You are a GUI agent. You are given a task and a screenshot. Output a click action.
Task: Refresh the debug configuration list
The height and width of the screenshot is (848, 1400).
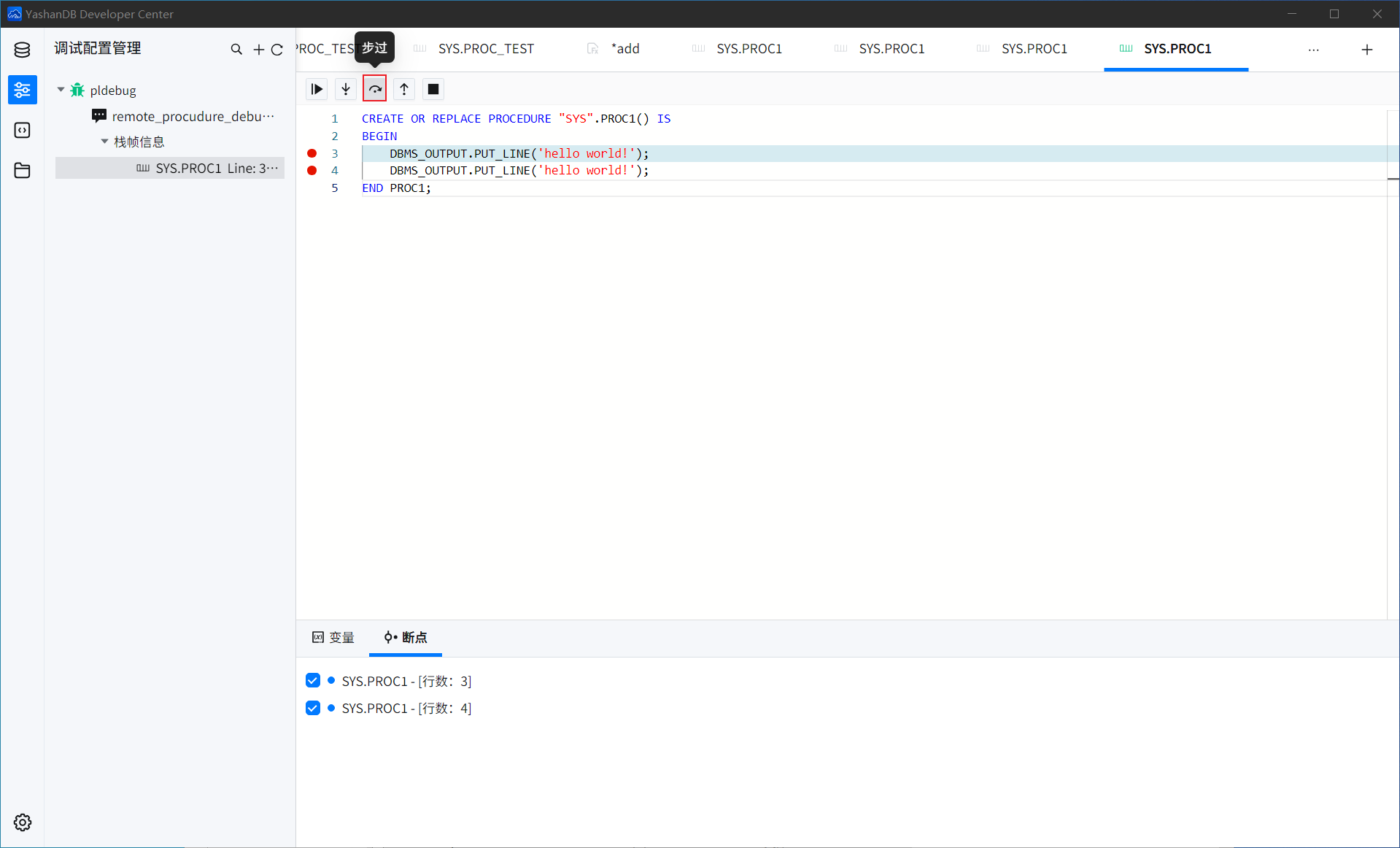tap(277, 50)
